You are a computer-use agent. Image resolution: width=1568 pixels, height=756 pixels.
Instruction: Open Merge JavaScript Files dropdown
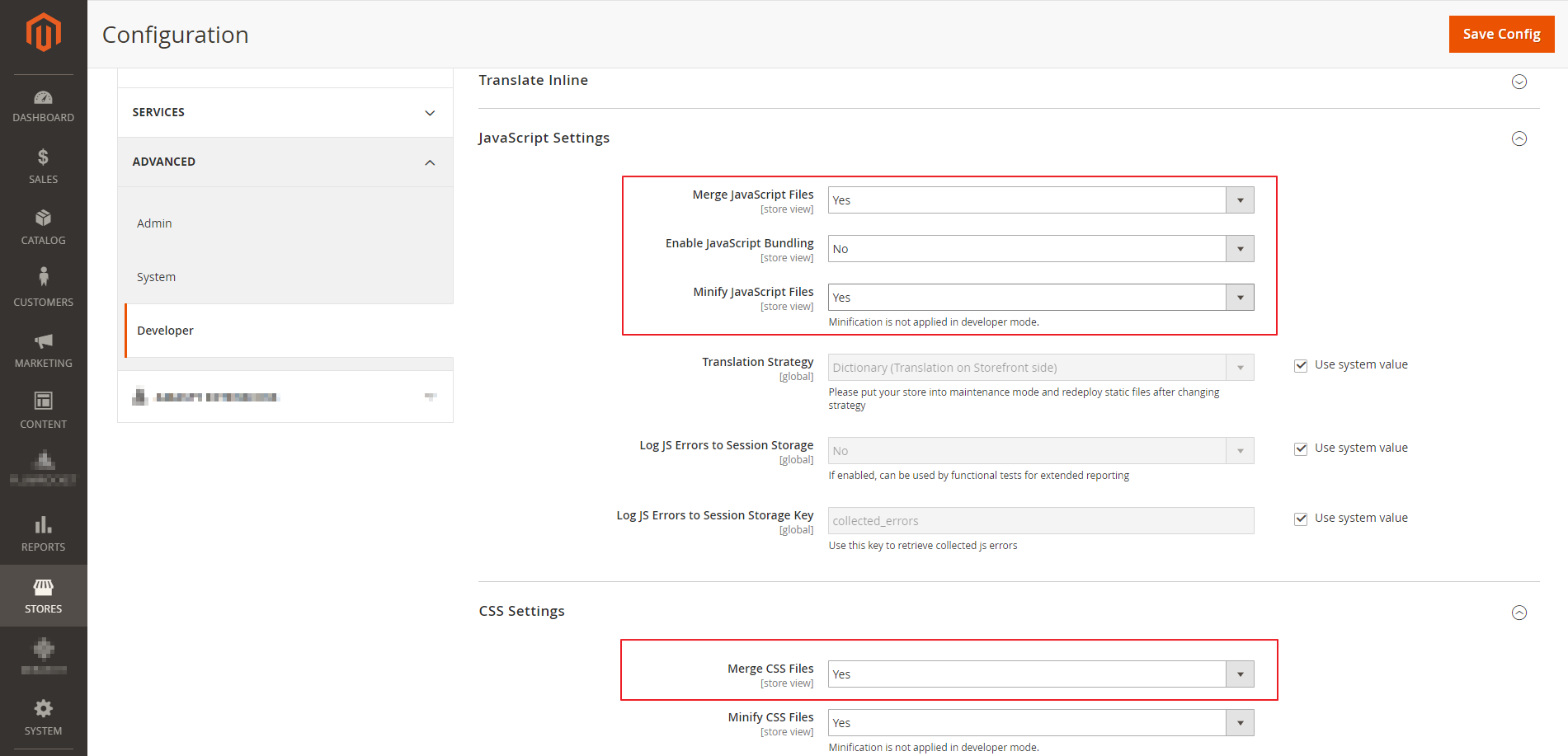tap(1041, 200)
